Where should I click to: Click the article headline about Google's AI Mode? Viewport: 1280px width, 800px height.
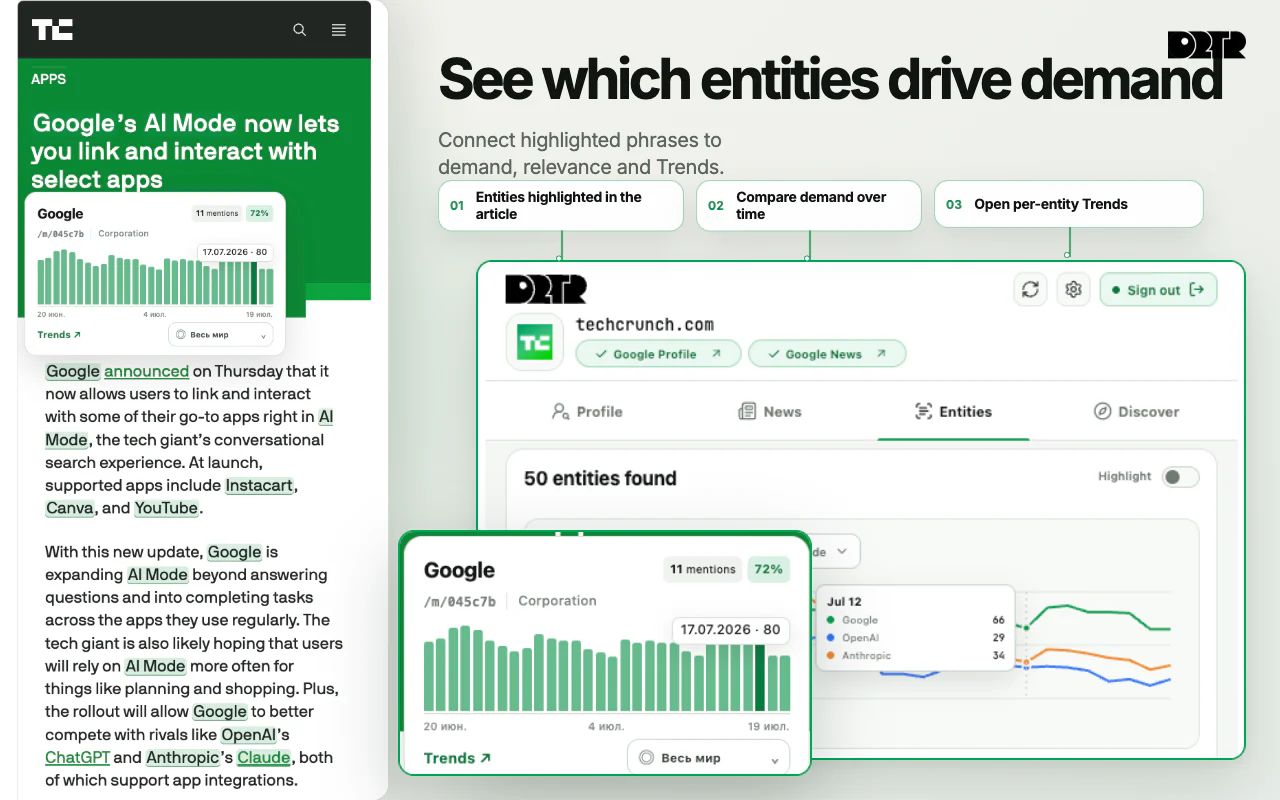(x=186, y=152)
